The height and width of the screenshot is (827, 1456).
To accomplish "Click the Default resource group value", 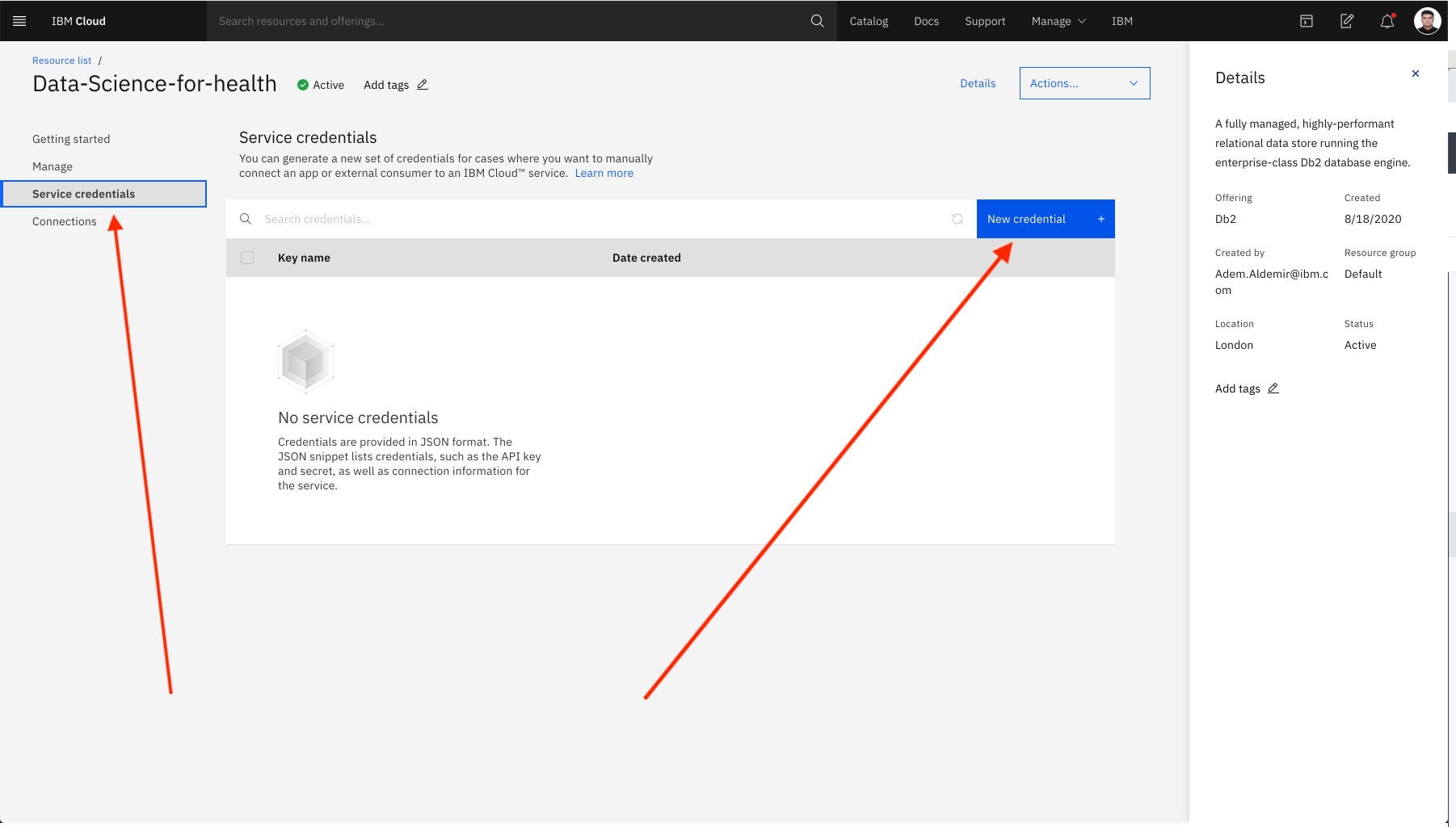I will pos(1363,274).
